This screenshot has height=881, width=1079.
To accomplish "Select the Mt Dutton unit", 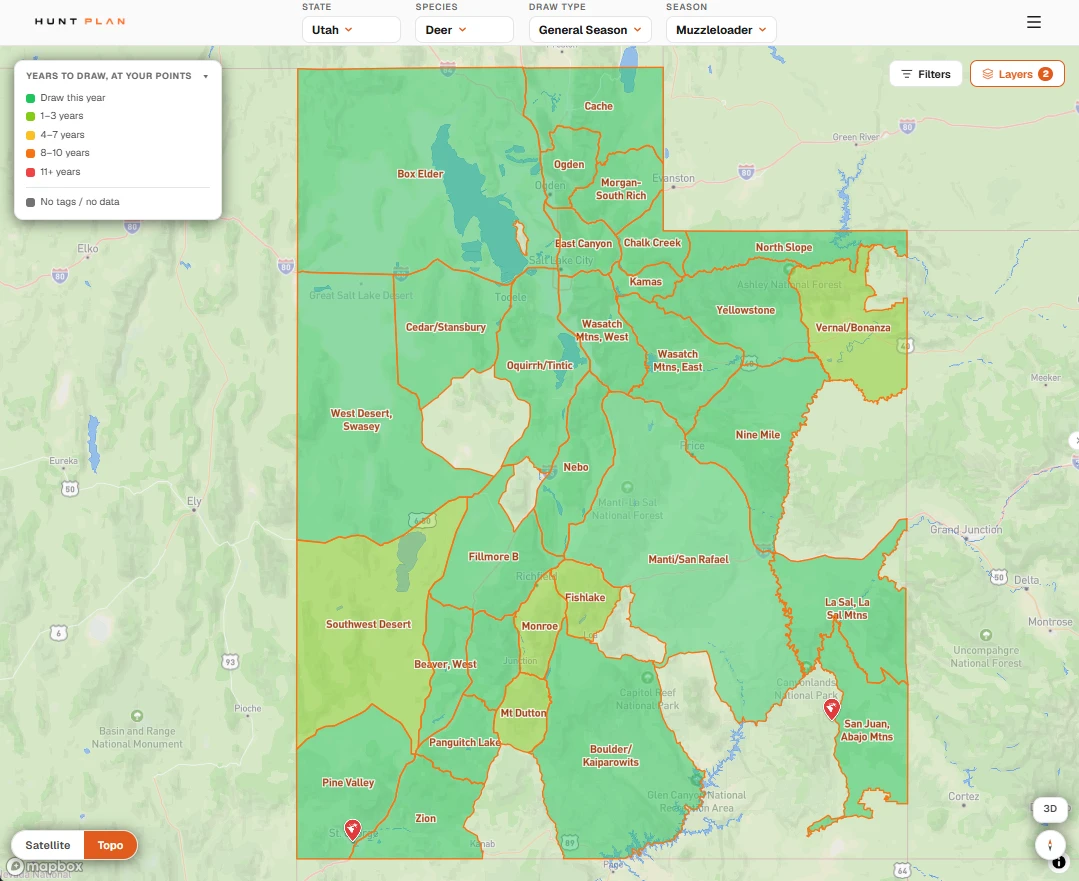I will coord(523,713).
